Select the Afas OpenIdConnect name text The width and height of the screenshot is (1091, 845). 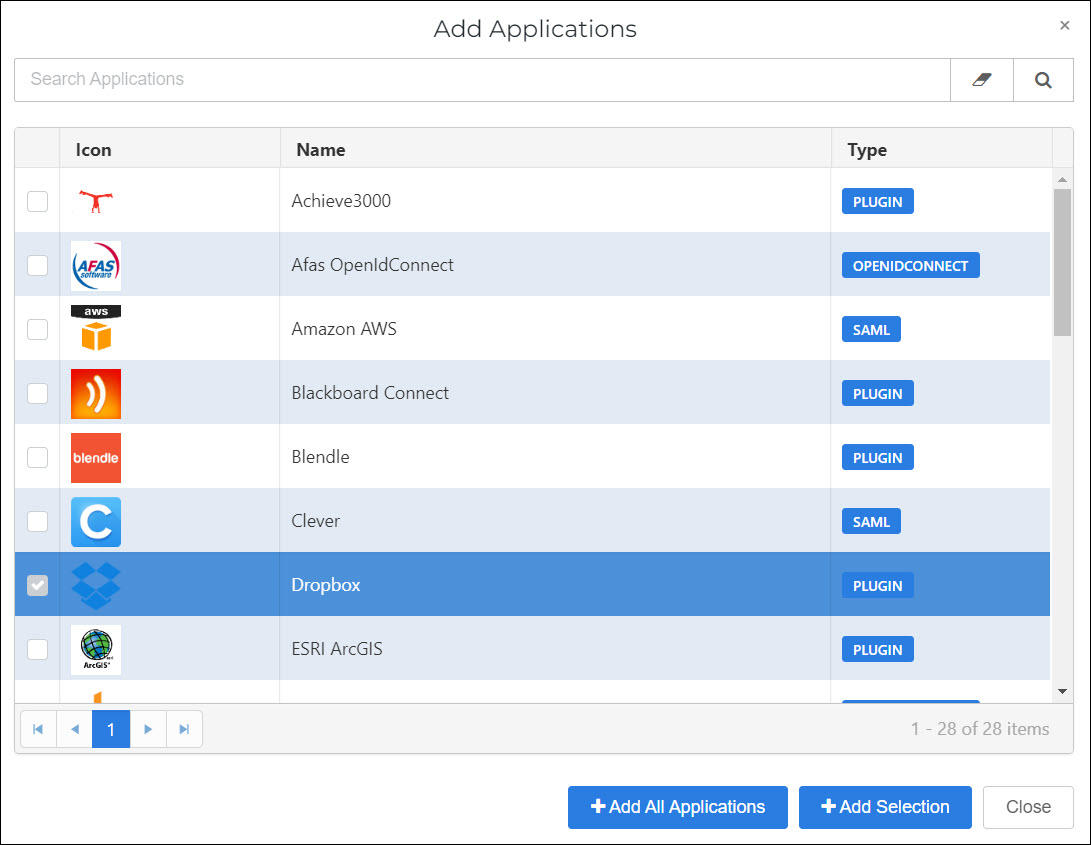tap(372, 265)
